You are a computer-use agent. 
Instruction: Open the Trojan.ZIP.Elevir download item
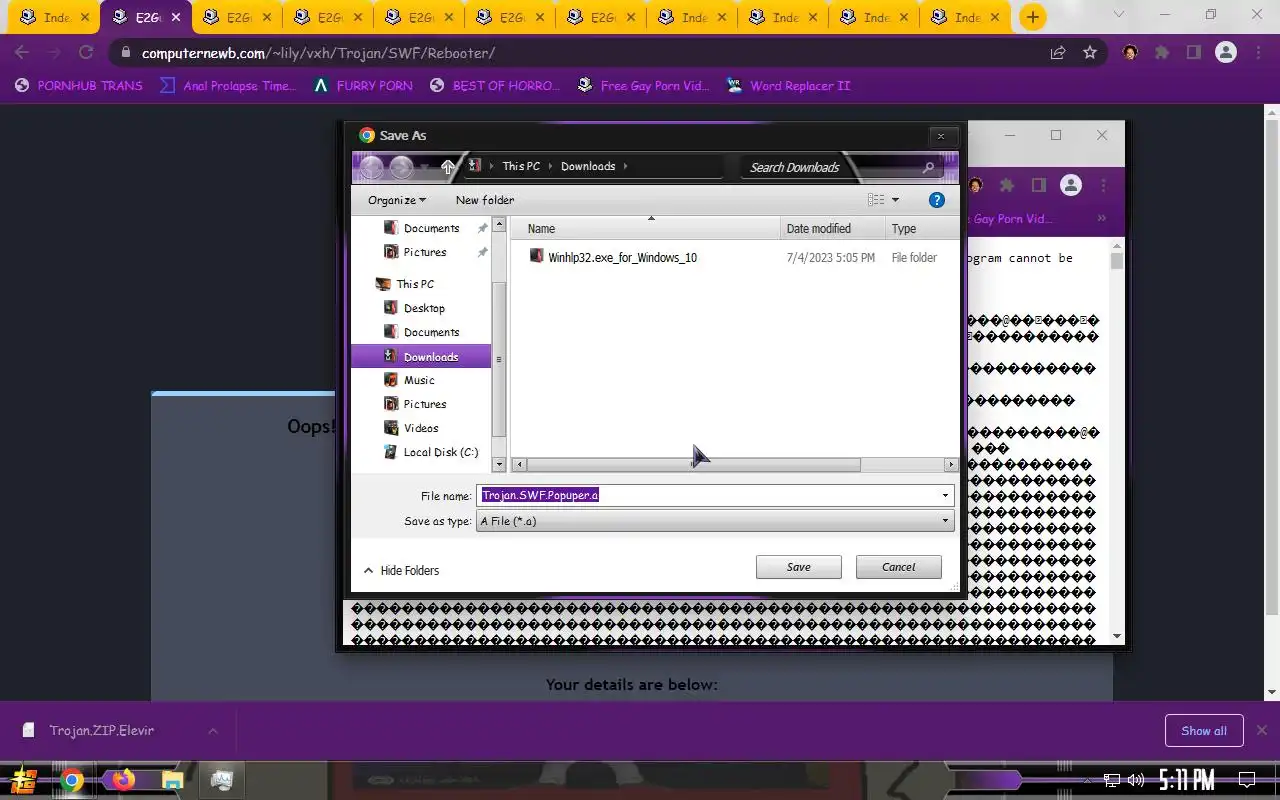[102, 731]
